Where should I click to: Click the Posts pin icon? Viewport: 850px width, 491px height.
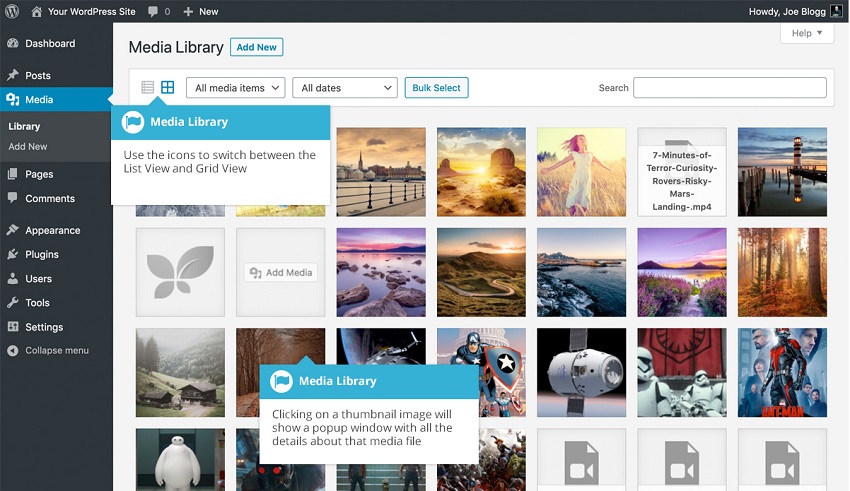pyautogui.click(x=13, y=75)
